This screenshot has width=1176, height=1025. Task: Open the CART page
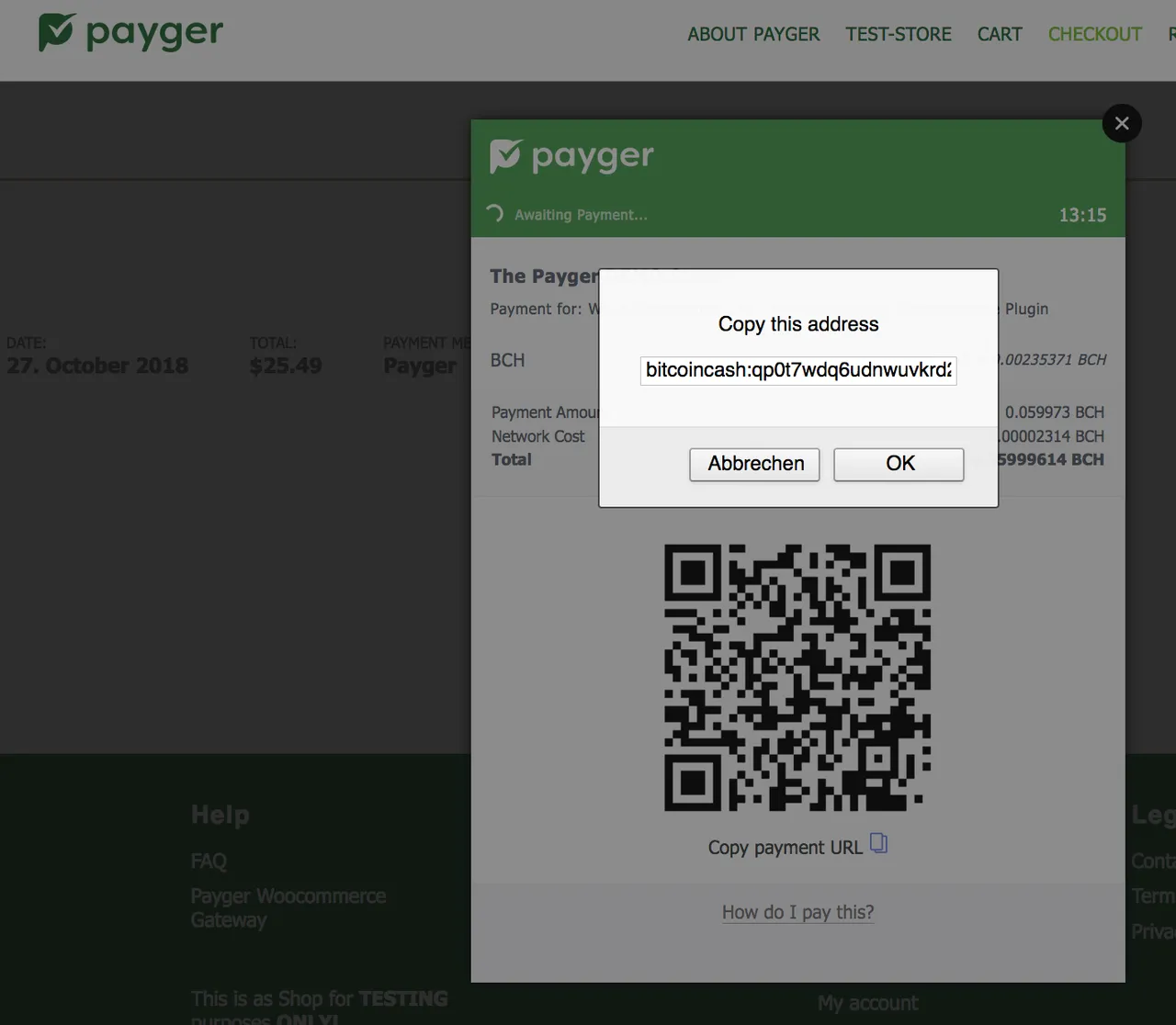pos(1000,34)
